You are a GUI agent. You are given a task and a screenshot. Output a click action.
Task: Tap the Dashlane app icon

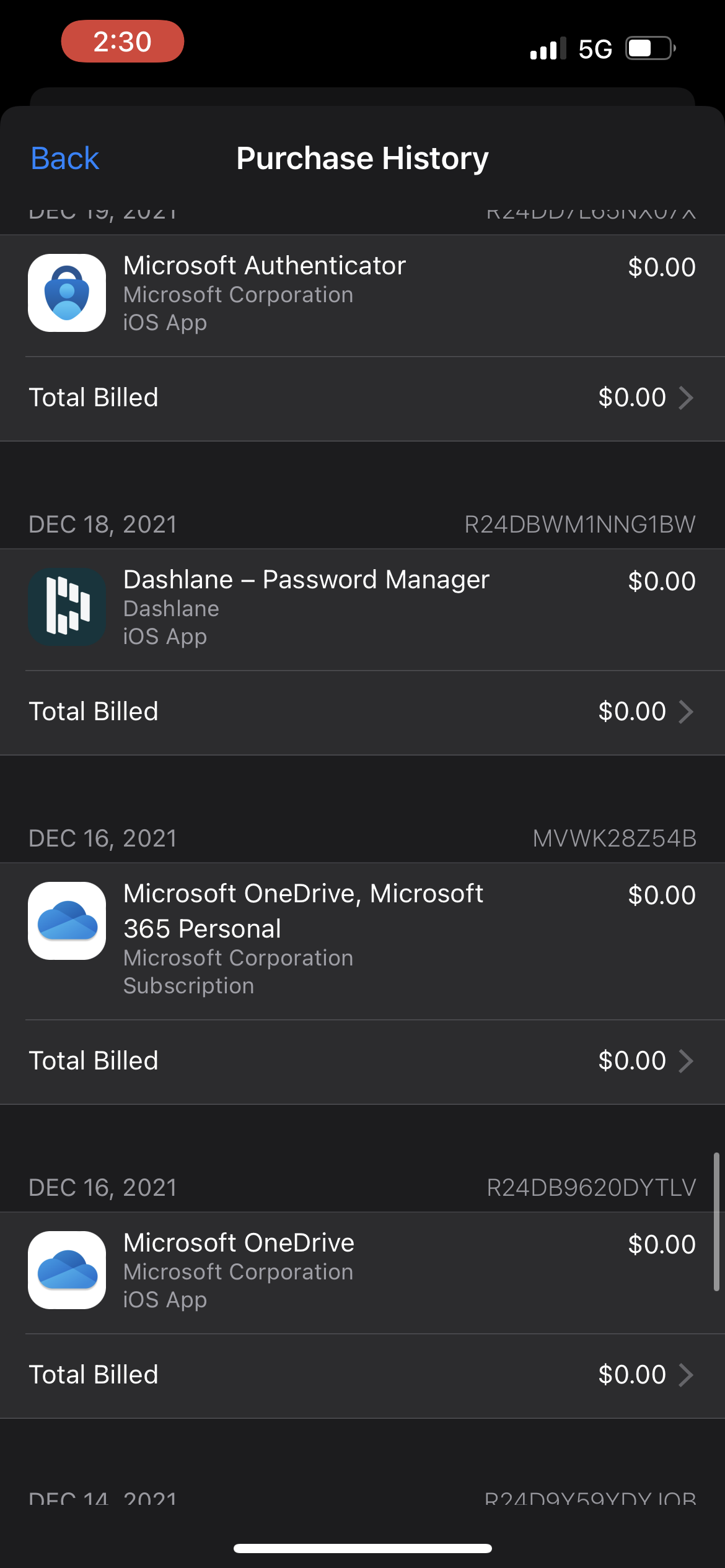[67, 607]
